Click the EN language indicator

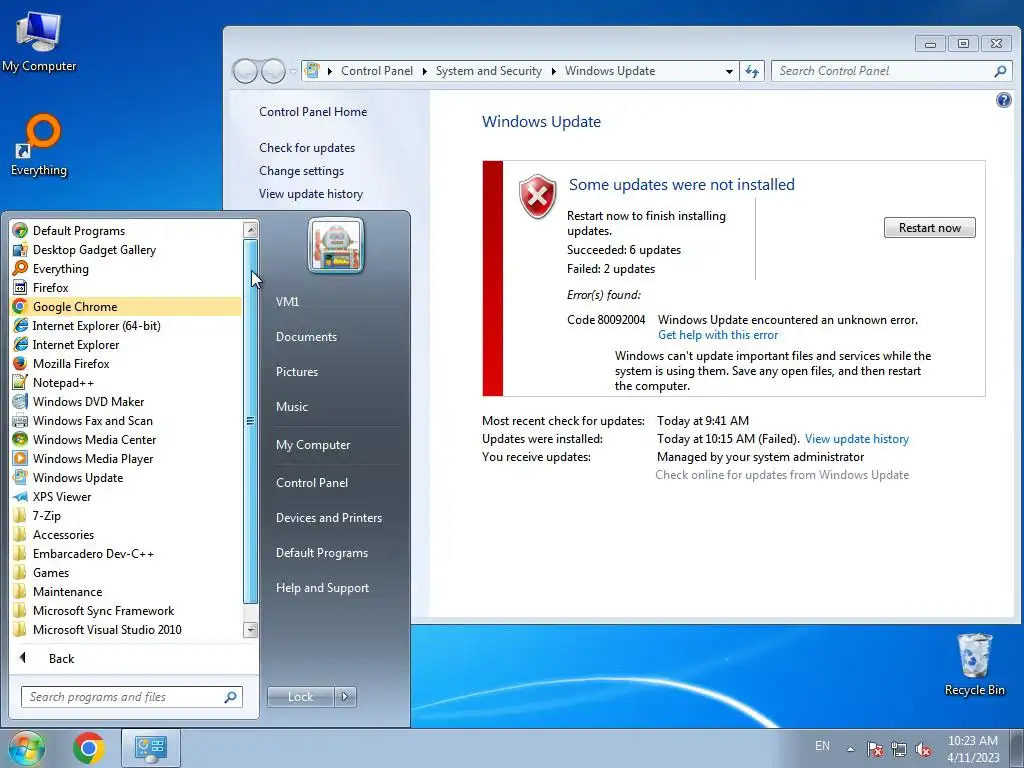coord(822,746)
